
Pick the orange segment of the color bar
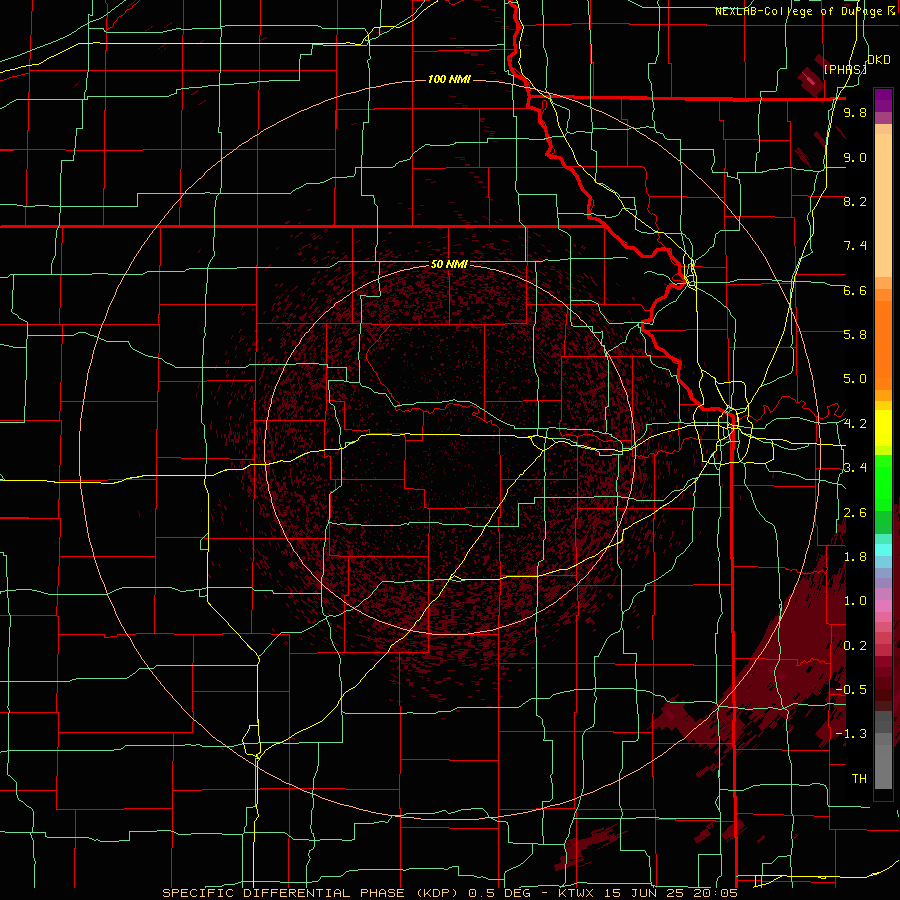[883, 346]
